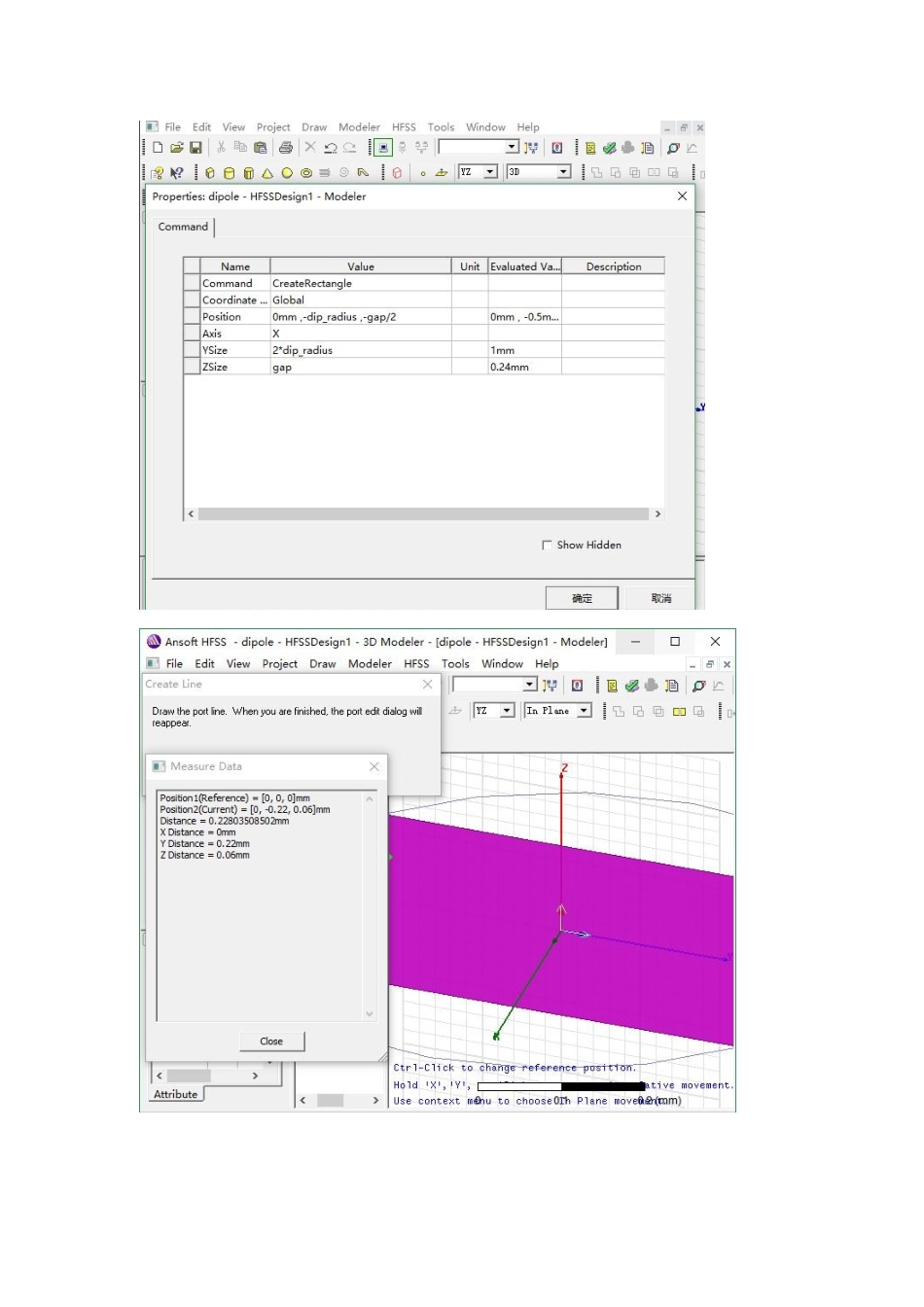Open HFSS menu in lower window

[416, 664]
